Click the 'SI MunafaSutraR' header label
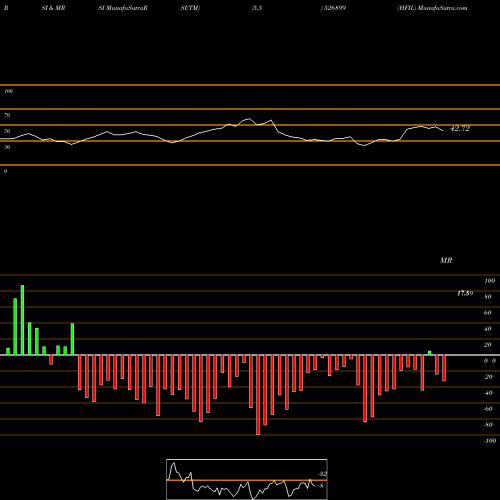The image size is (500, 500). [x=123, y=8]
